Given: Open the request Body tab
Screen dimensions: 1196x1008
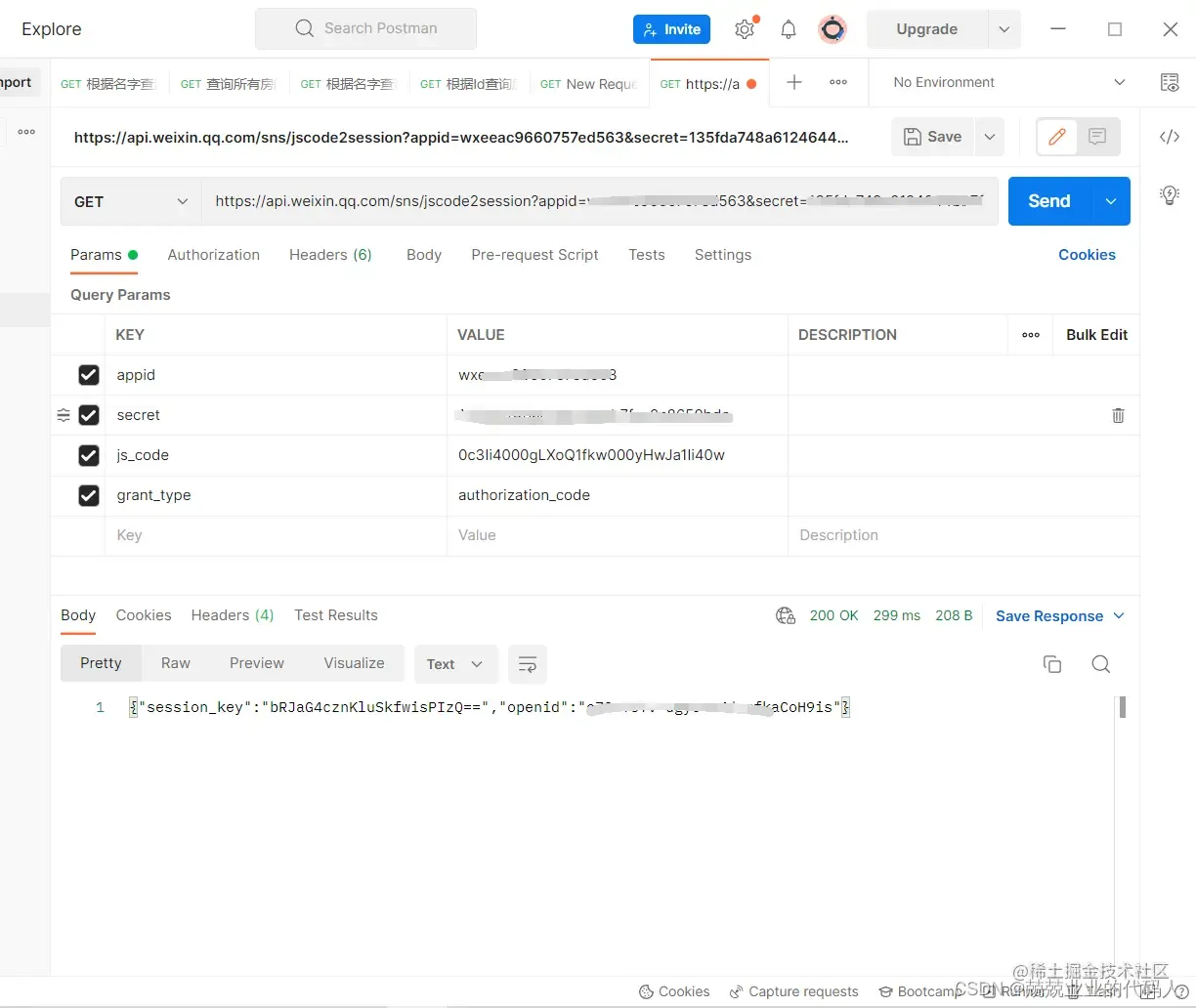Looking at the screenshot, I should pyautogui.click(x=424, y=255).
